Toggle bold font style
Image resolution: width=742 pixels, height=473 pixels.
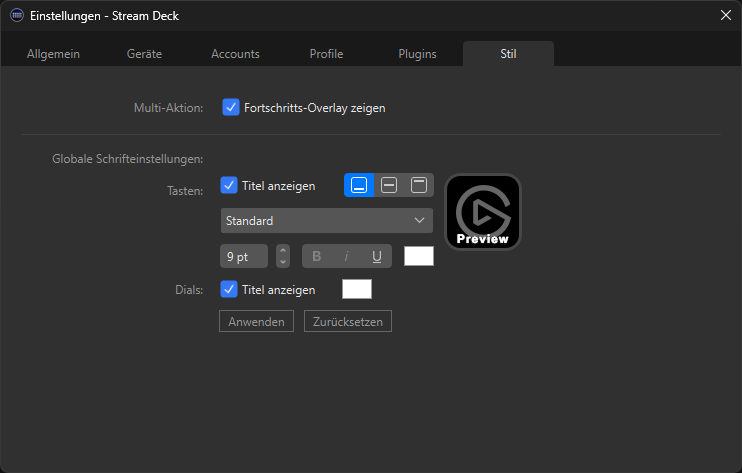point(317,256)
